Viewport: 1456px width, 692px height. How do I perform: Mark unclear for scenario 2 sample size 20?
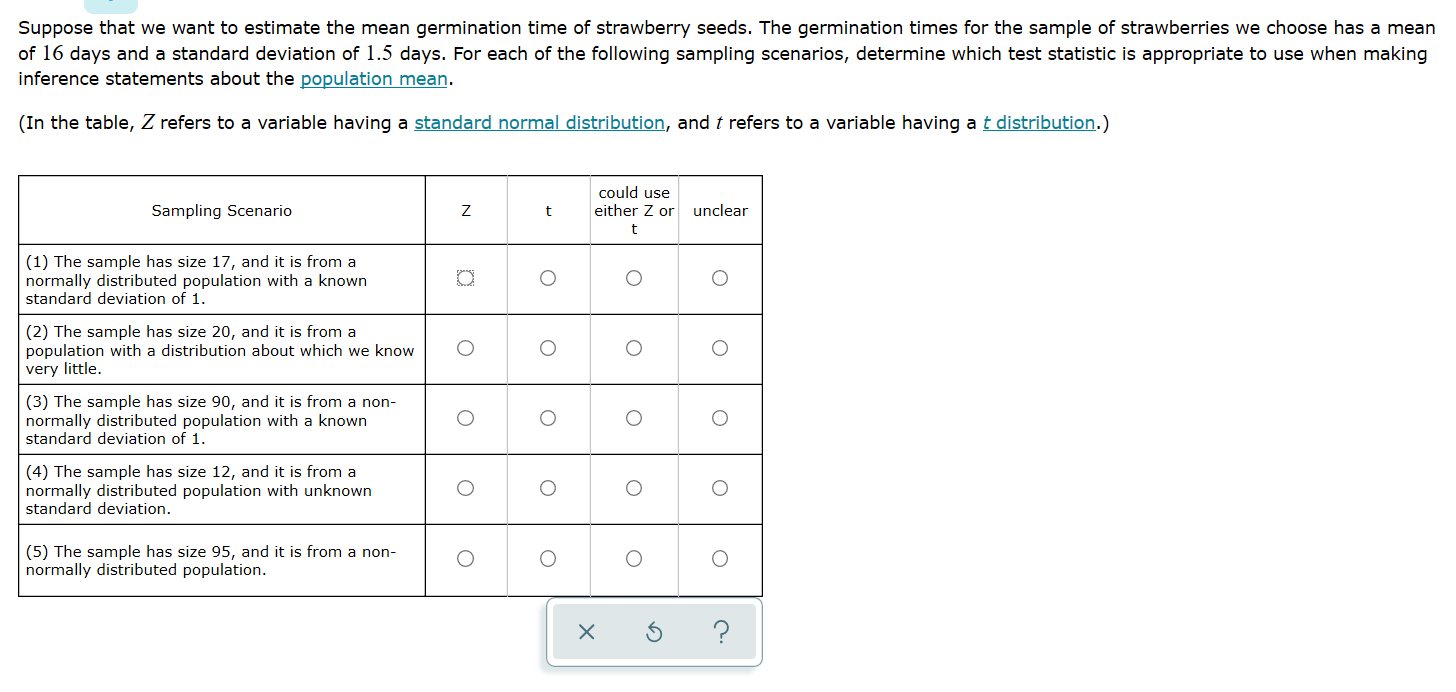point(720,349)
